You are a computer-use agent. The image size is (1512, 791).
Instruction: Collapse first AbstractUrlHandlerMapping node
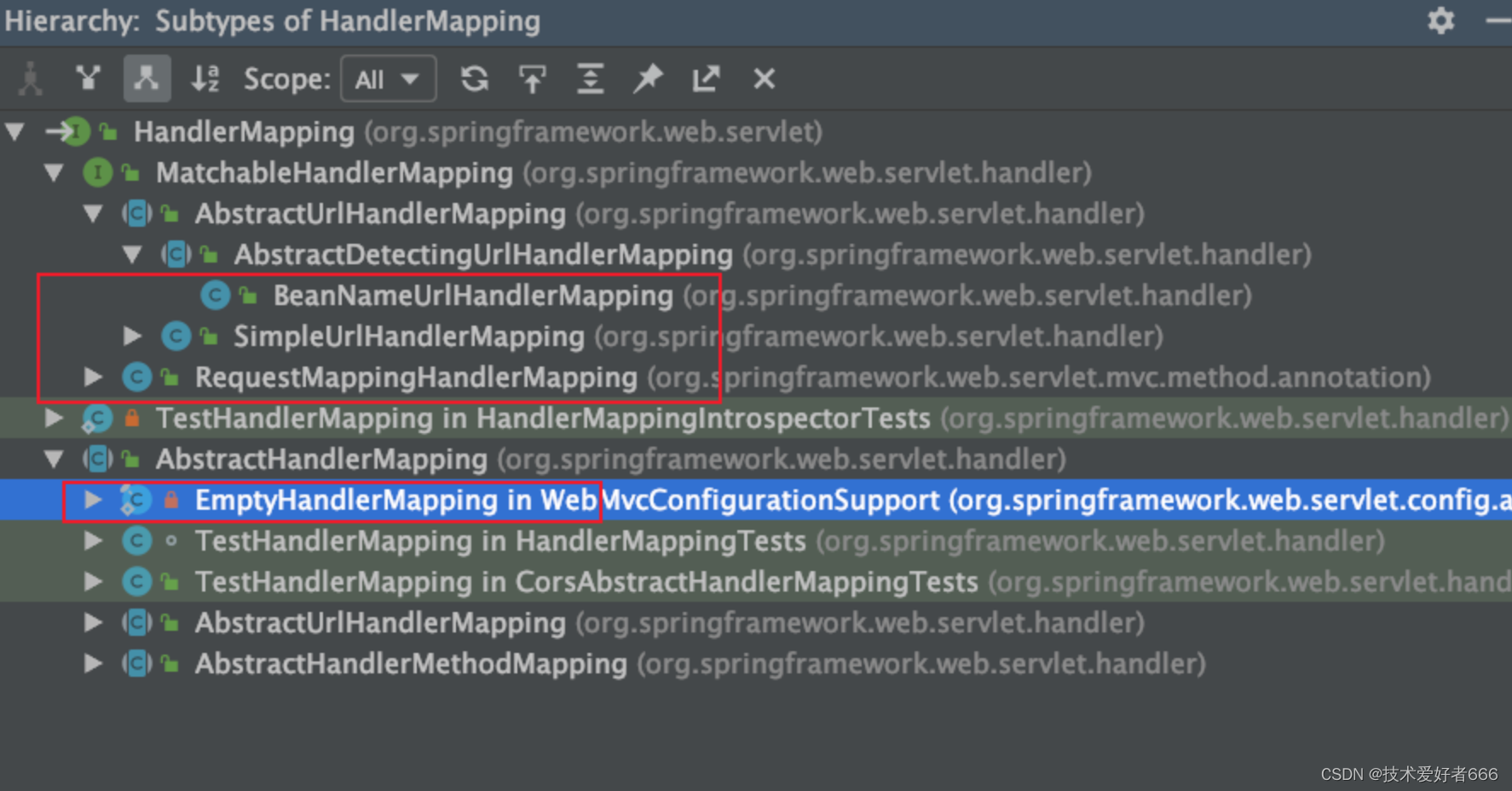[x=94, y=214]
